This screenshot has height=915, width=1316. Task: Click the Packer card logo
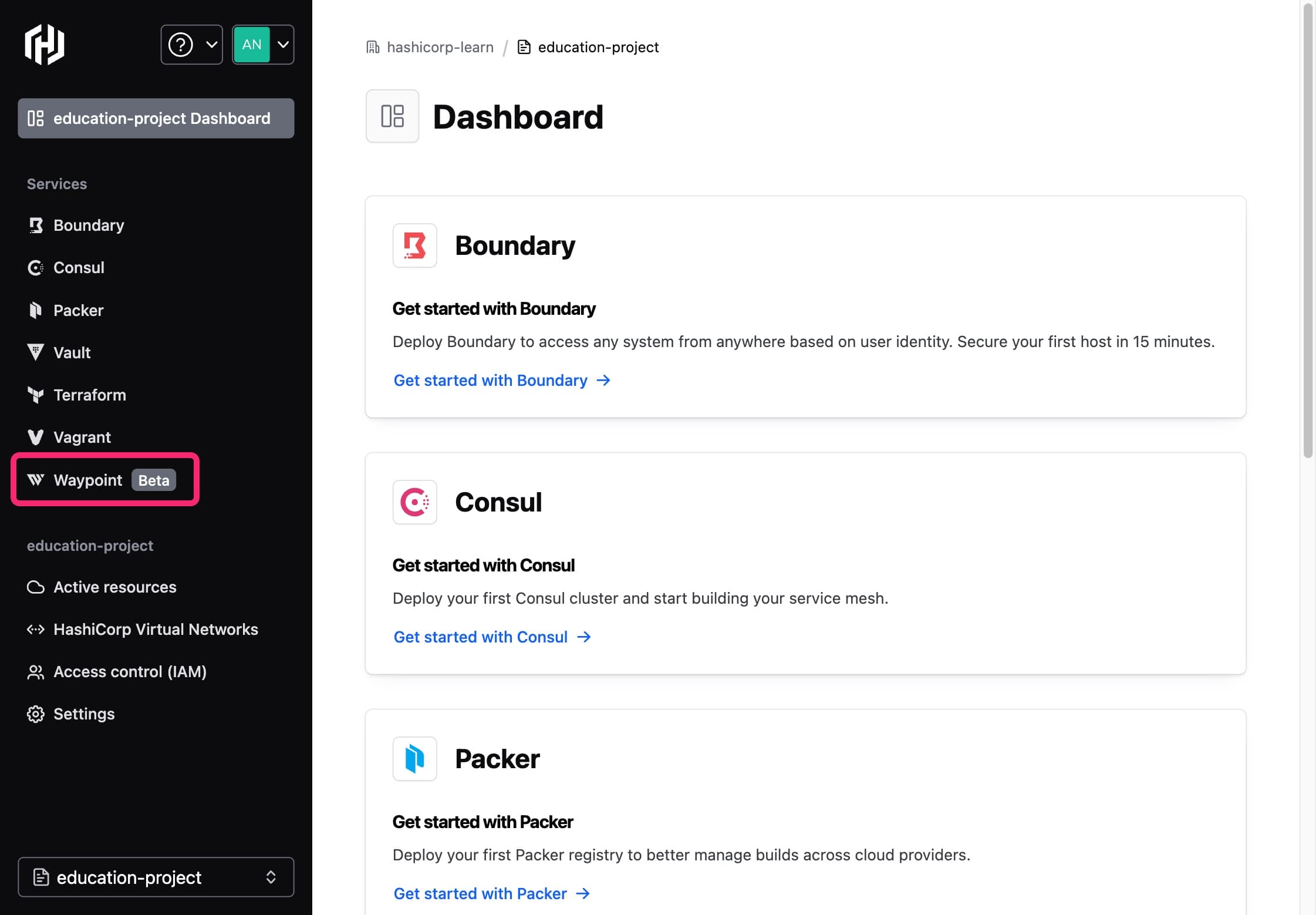pyautogui.click(x=414, y=759)
